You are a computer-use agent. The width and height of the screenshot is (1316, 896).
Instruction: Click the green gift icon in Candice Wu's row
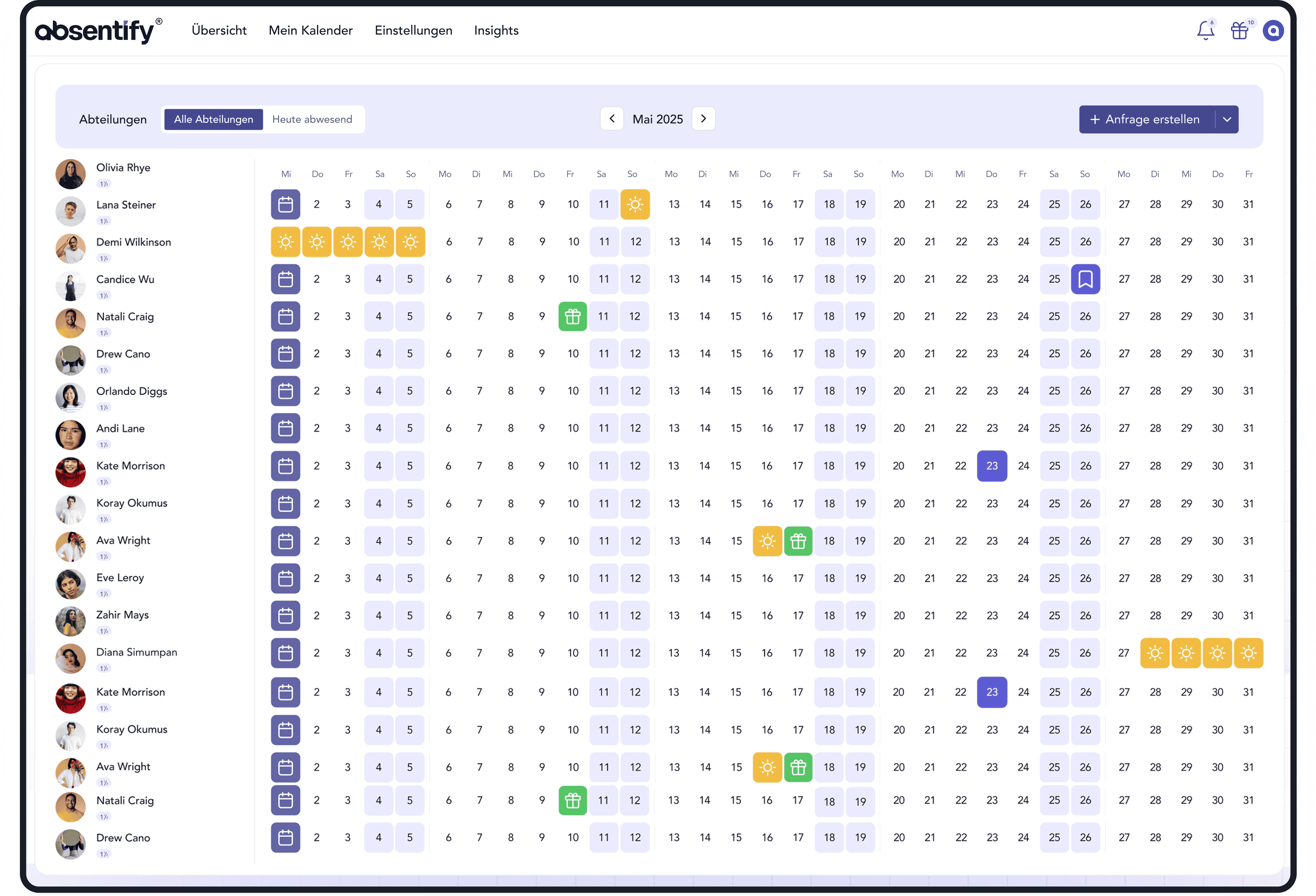572,316
